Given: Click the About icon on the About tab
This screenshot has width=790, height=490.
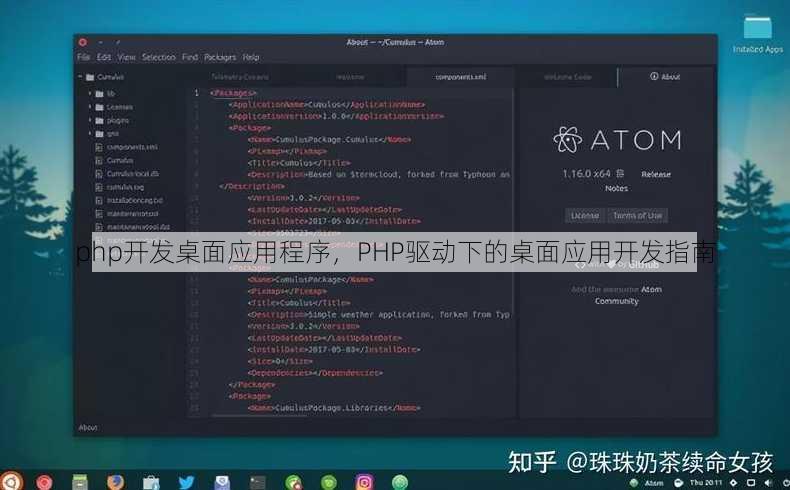Looking at the screenshot, I should (x=654, y=76).
